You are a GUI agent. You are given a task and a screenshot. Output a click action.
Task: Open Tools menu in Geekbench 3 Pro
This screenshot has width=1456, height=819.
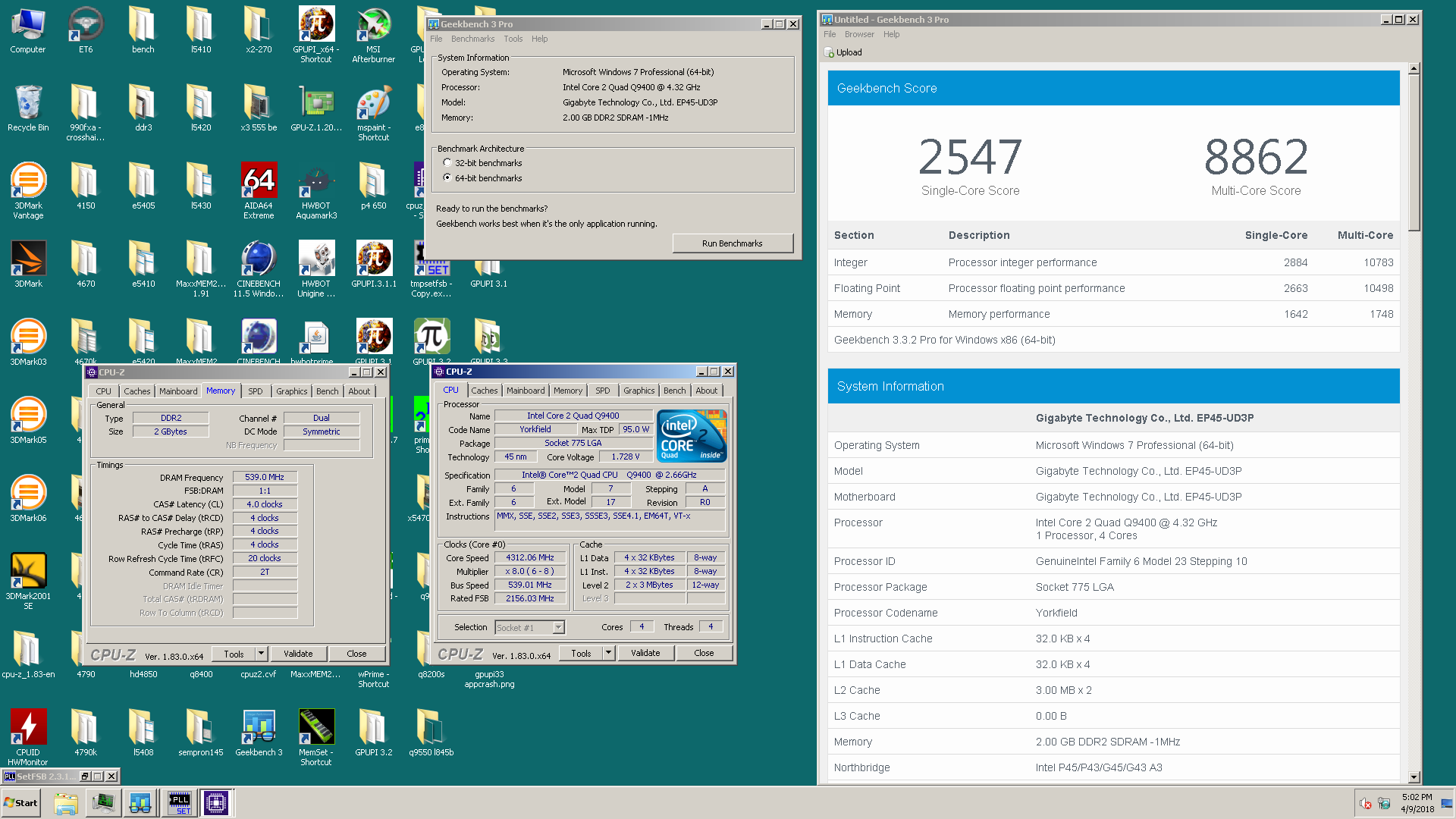click(513, 39)
